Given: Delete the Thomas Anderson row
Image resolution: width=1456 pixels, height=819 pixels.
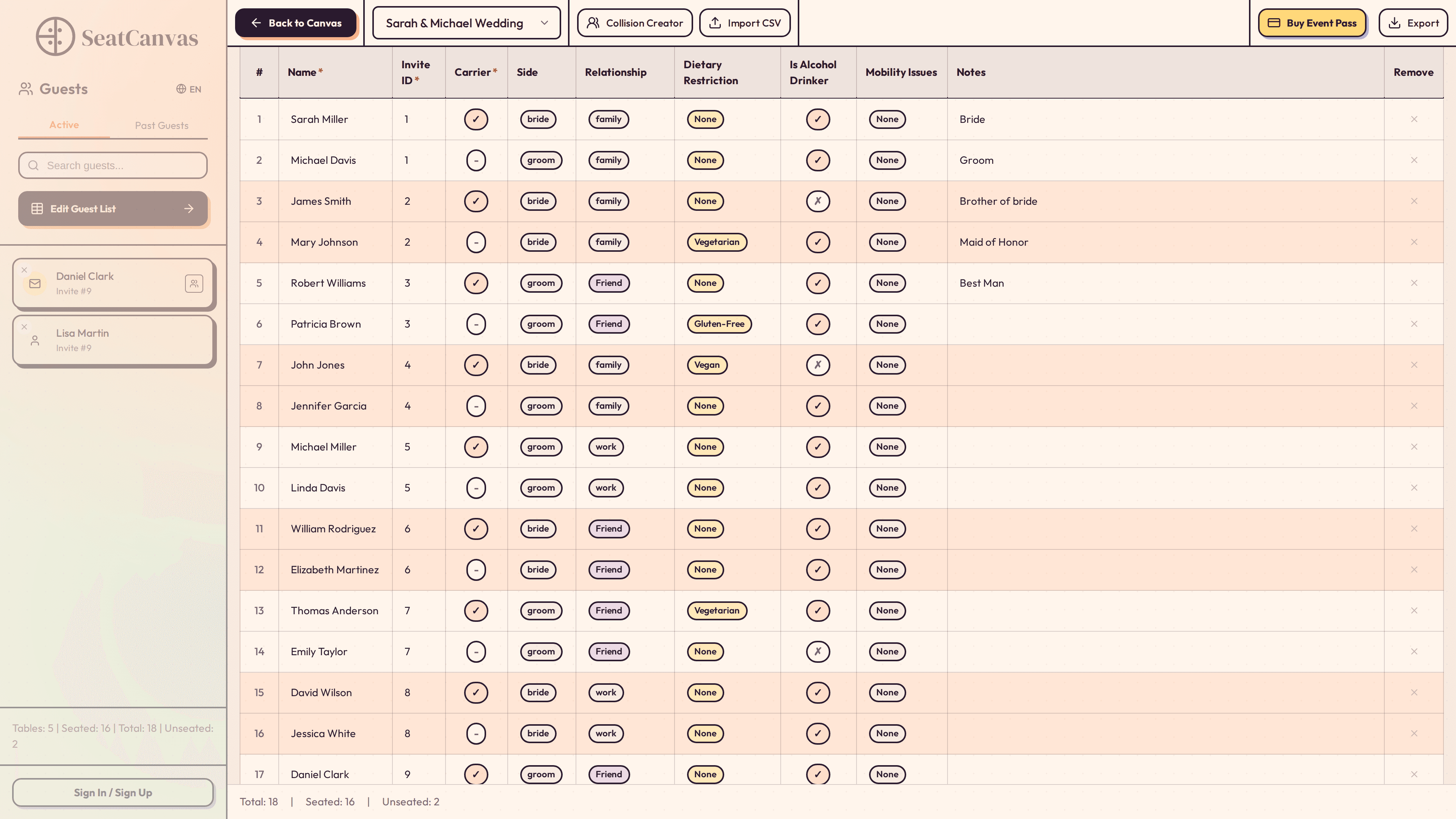Looking at the screenshot, I should pos(1414,610).
